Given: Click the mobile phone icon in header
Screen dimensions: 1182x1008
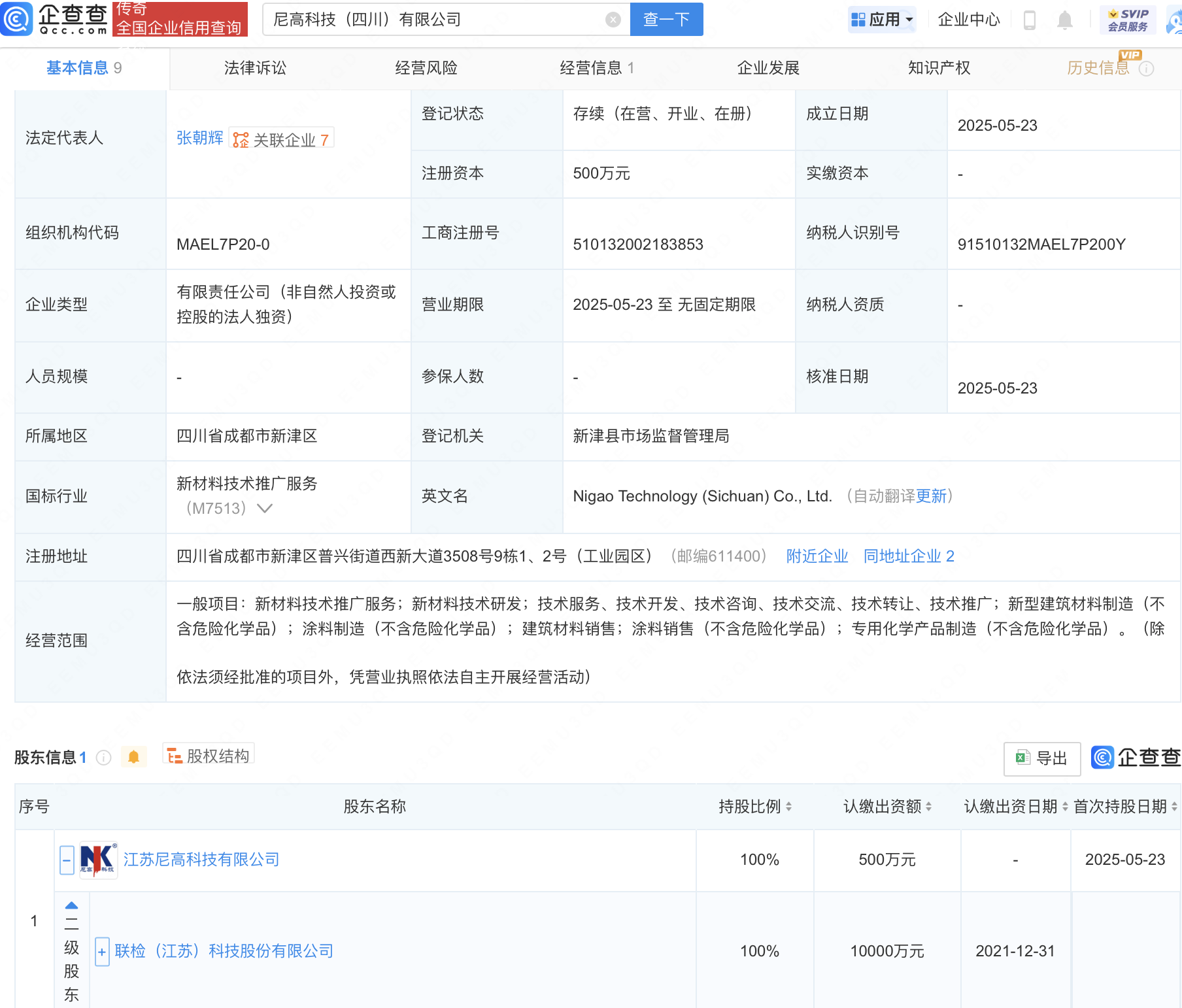Looking at the screenshot, I should (1029, 20).
